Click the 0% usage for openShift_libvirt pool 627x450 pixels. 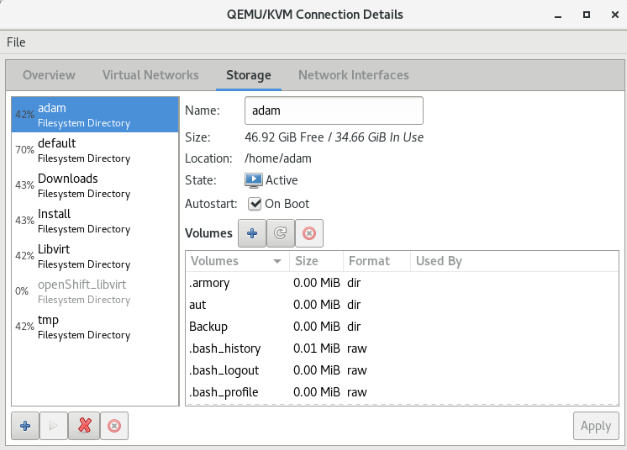(22, 291)
